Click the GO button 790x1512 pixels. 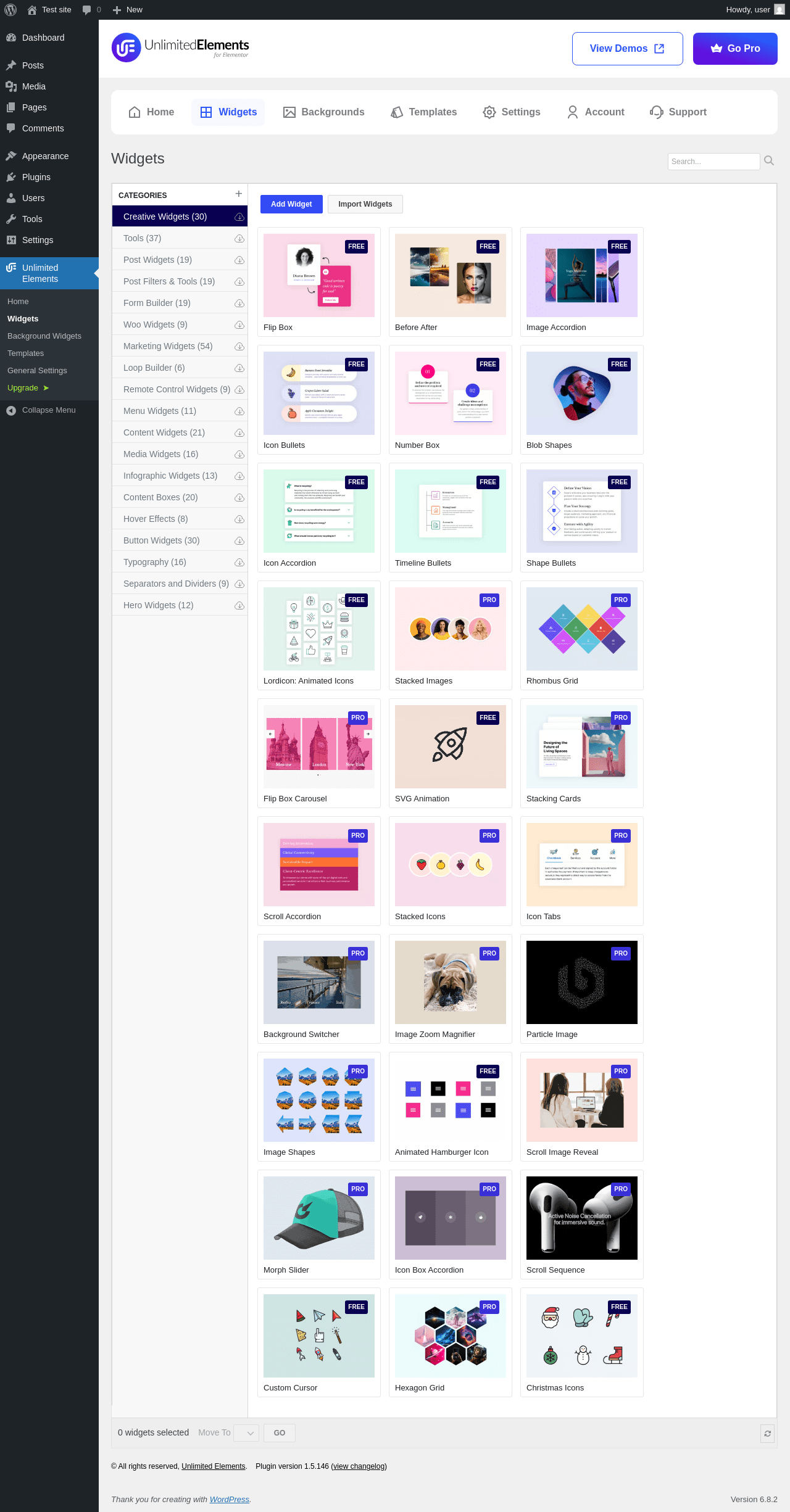(280, 1433)
